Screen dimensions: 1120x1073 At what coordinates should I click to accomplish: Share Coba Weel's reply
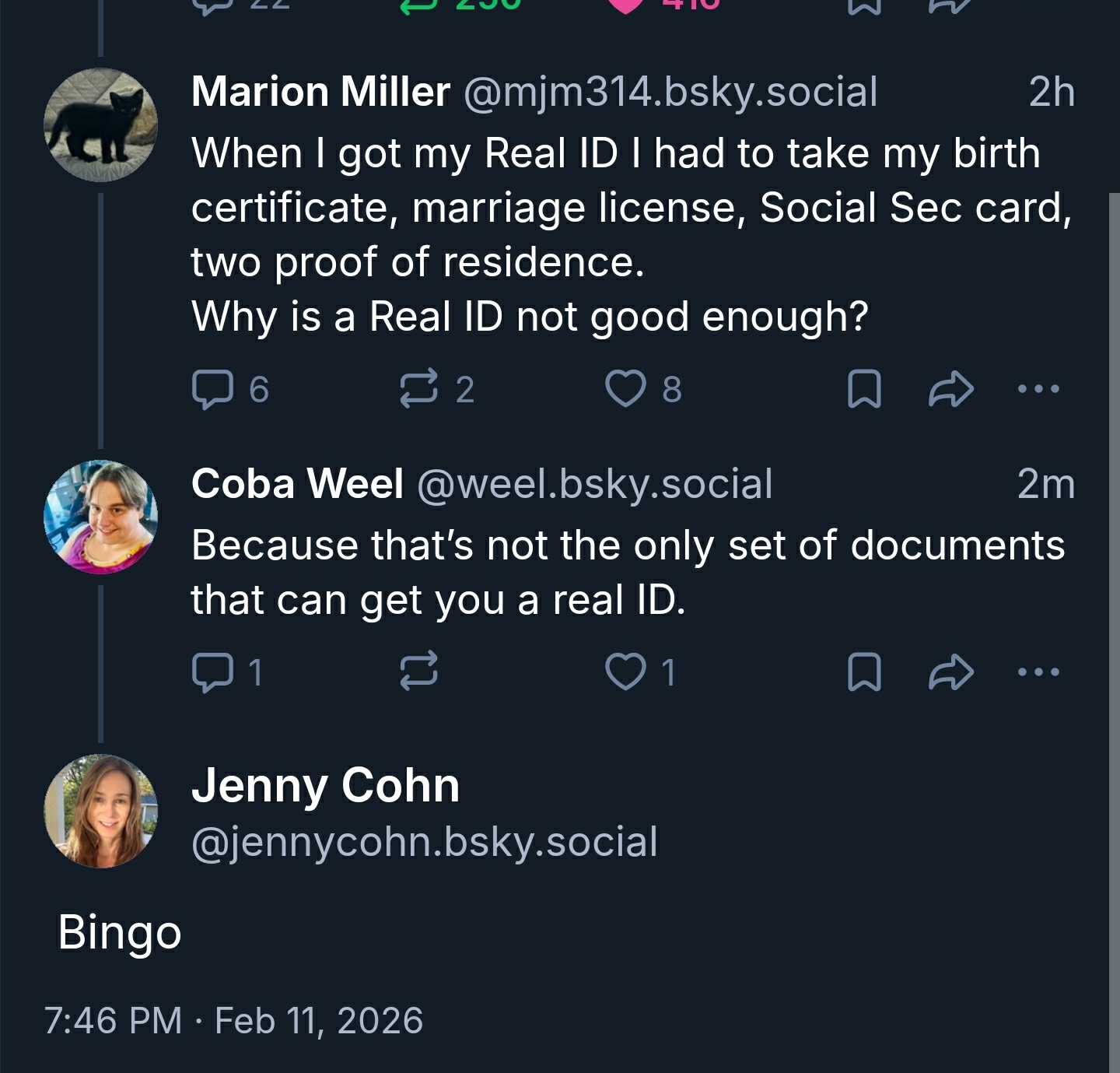tap(950, 672)
